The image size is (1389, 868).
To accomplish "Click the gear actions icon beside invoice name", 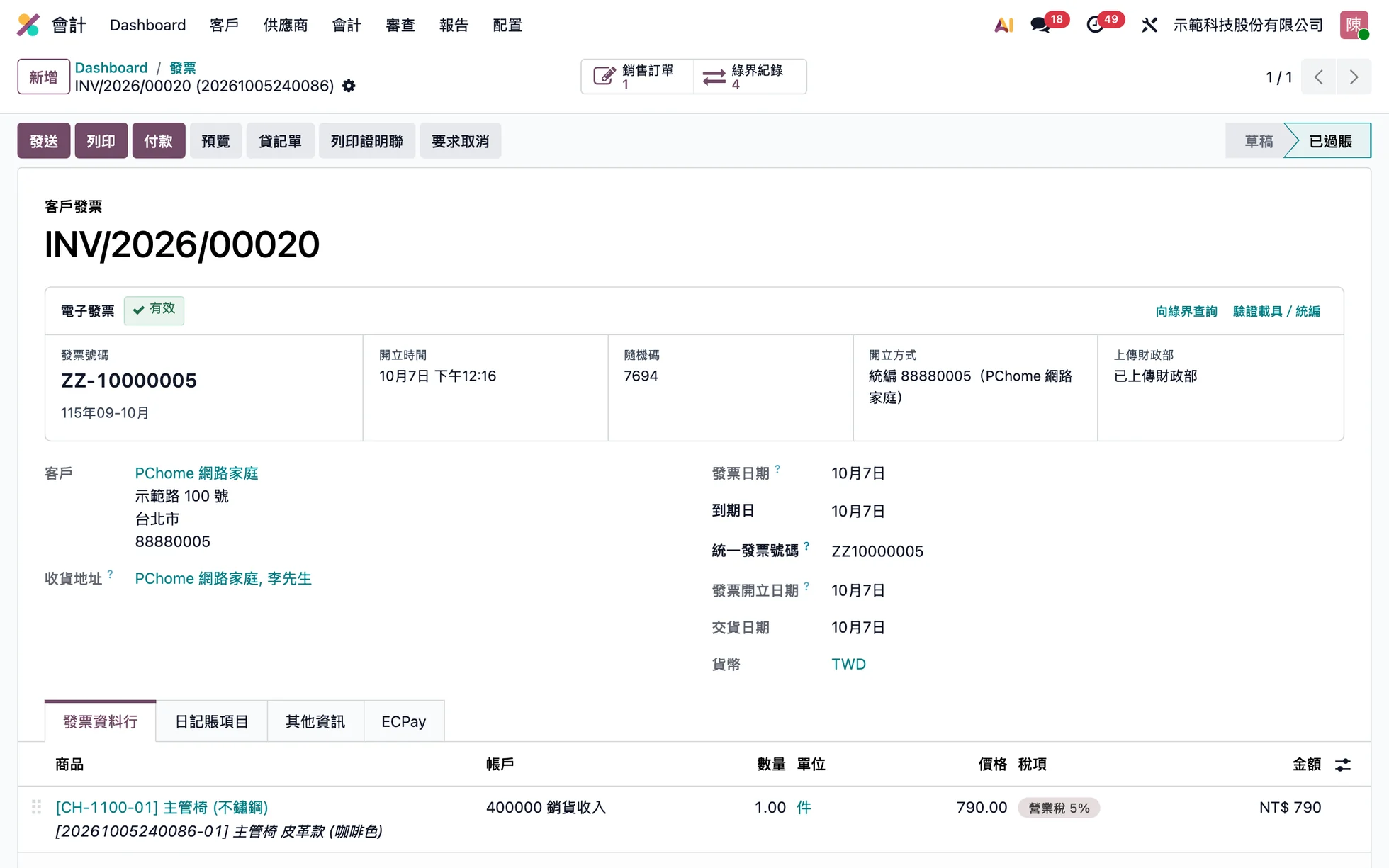I will (x=349, y=86).
